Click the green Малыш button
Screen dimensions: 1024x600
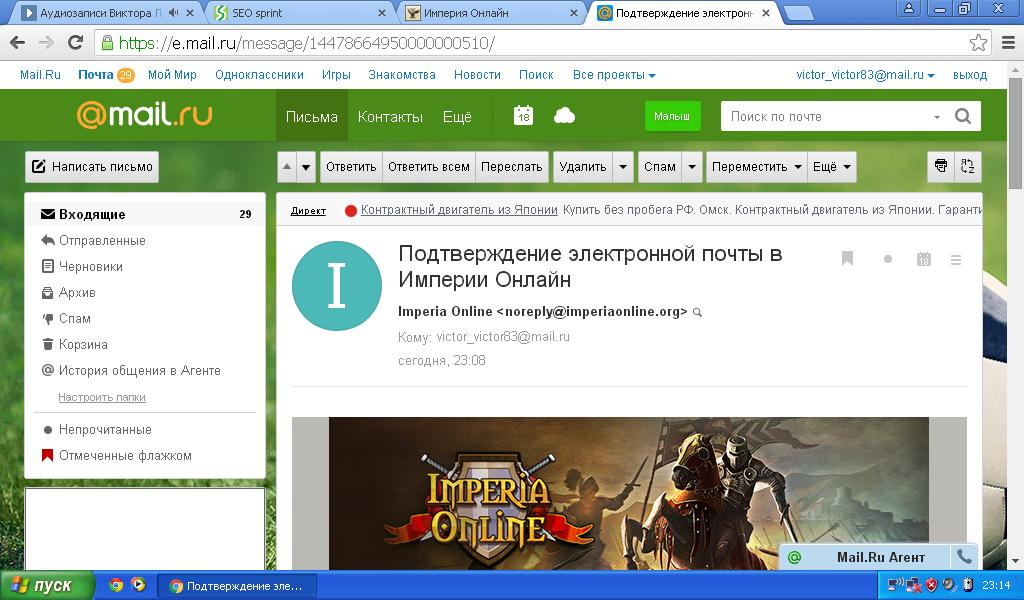[672, 116]
